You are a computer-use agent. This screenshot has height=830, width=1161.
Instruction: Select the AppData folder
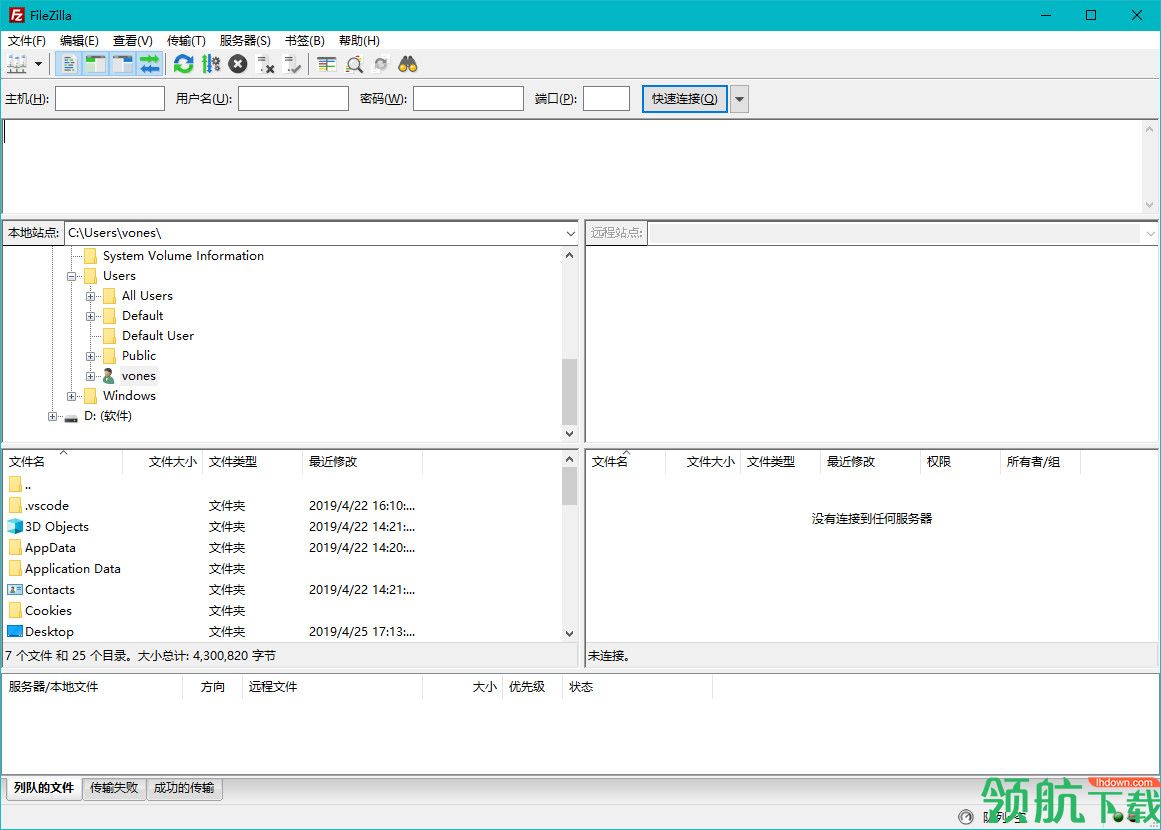click(50, 548)
